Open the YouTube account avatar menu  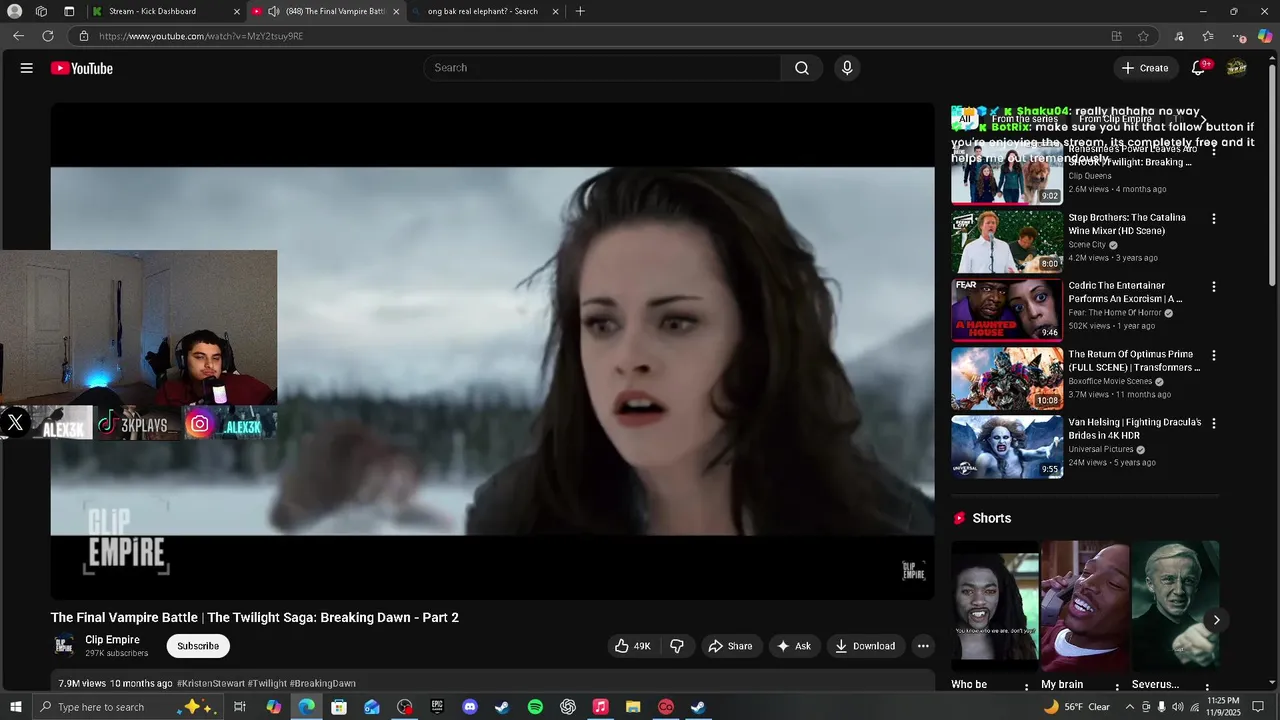[x=1237, y=68]
